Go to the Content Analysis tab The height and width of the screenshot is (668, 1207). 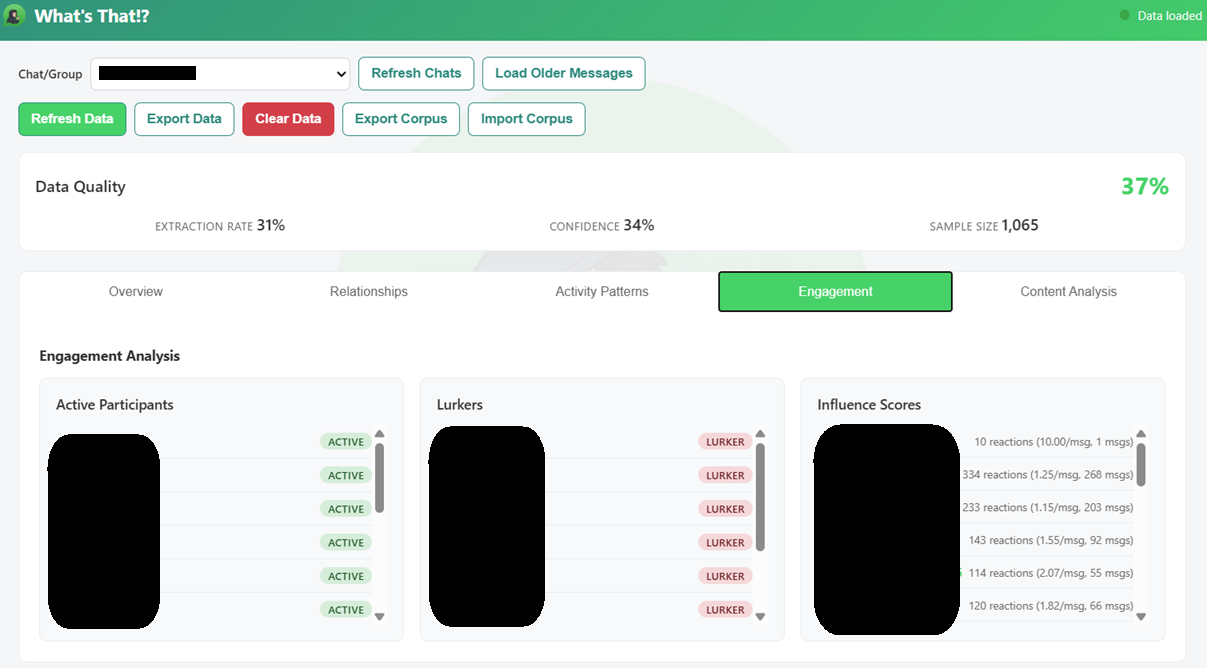pyautogui.click(x=1068, y=291)
